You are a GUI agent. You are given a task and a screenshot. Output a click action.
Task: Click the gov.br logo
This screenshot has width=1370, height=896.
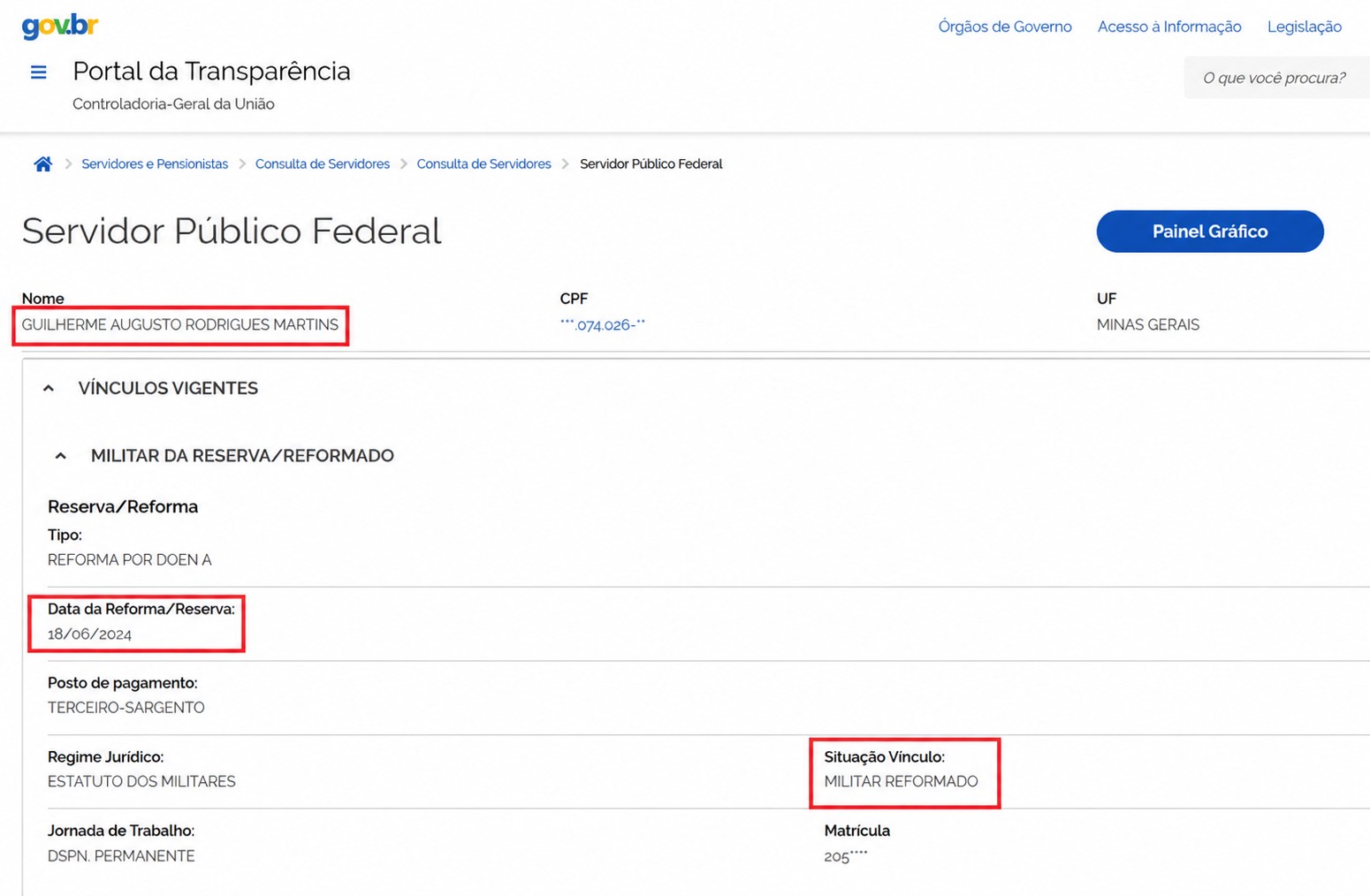tap(59, 27)
